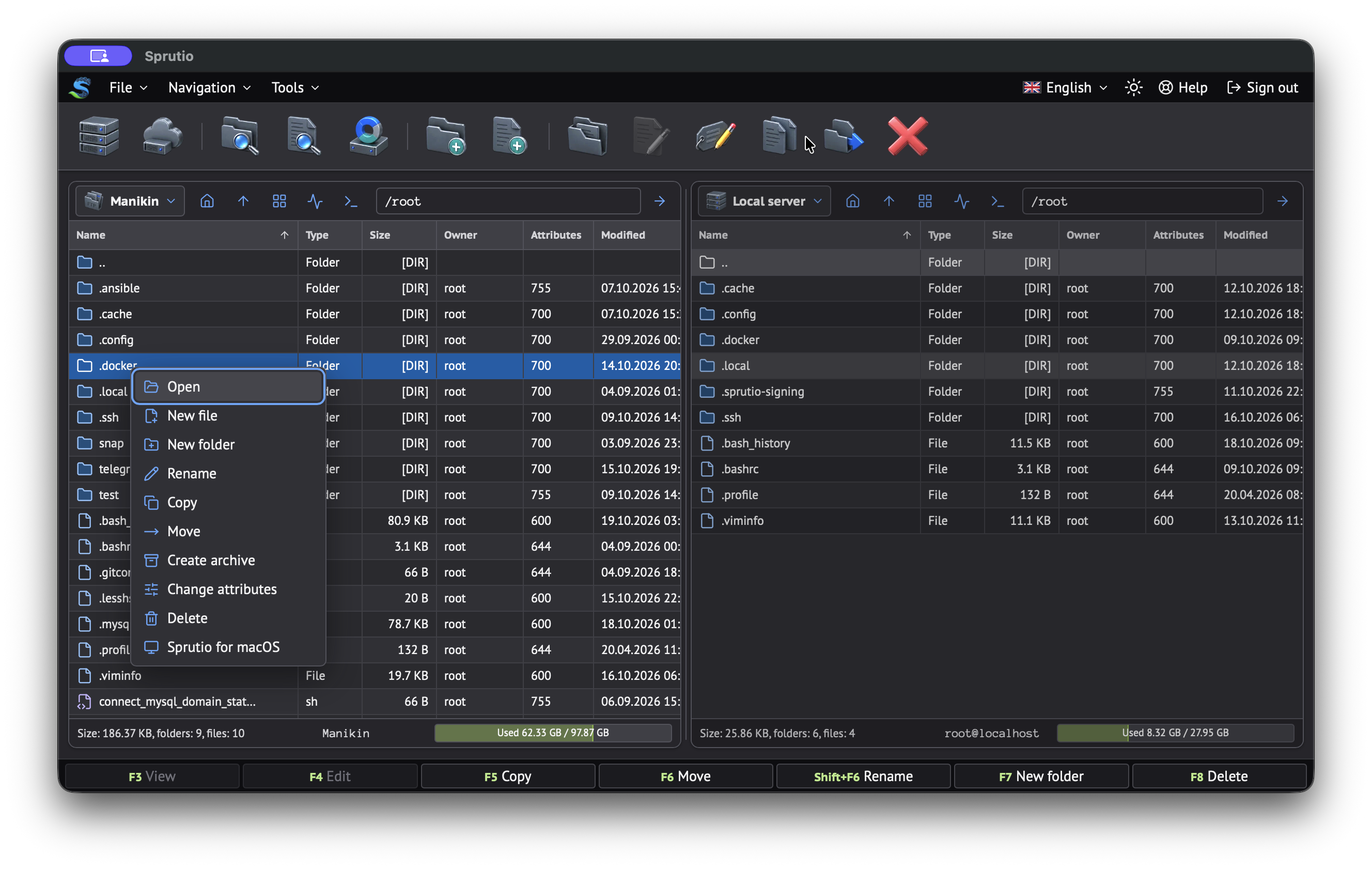Click the move toolbar icon with blue arrow
This screenshot has height=869, width=1372.
tap(844, 136)
